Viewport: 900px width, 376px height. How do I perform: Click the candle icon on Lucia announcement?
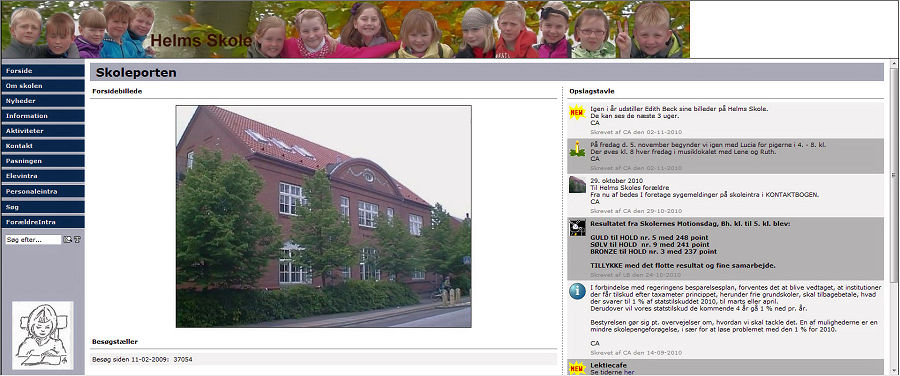[x=577, y=149]
